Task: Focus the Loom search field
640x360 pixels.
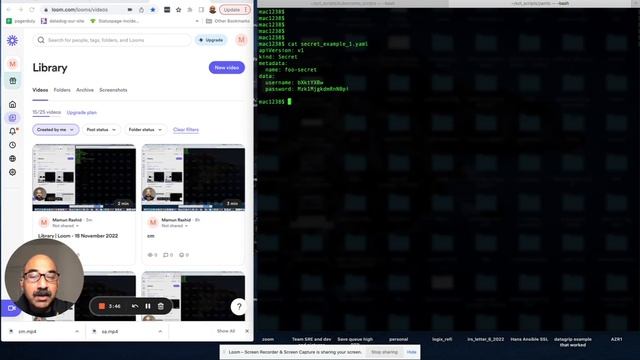Action: tap(112, 40)
